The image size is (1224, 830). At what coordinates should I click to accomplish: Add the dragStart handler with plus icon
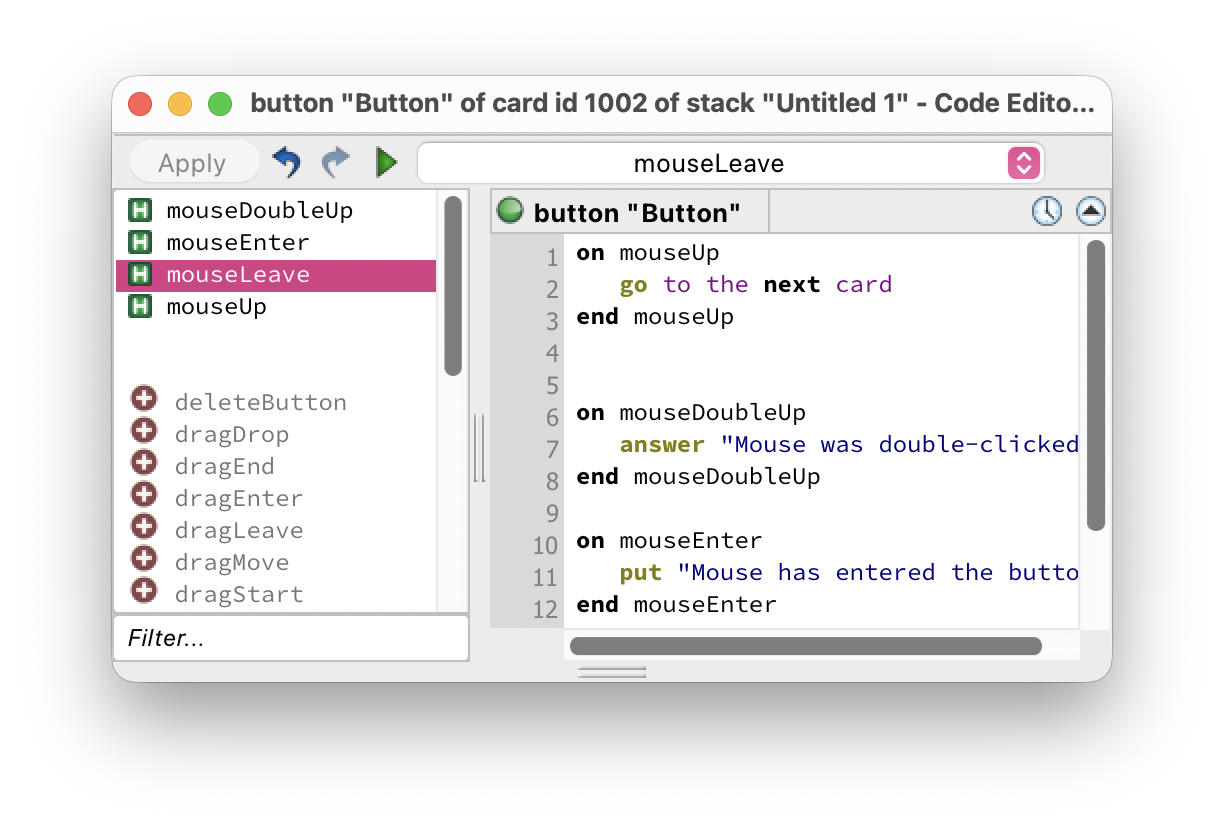point(144,591)
